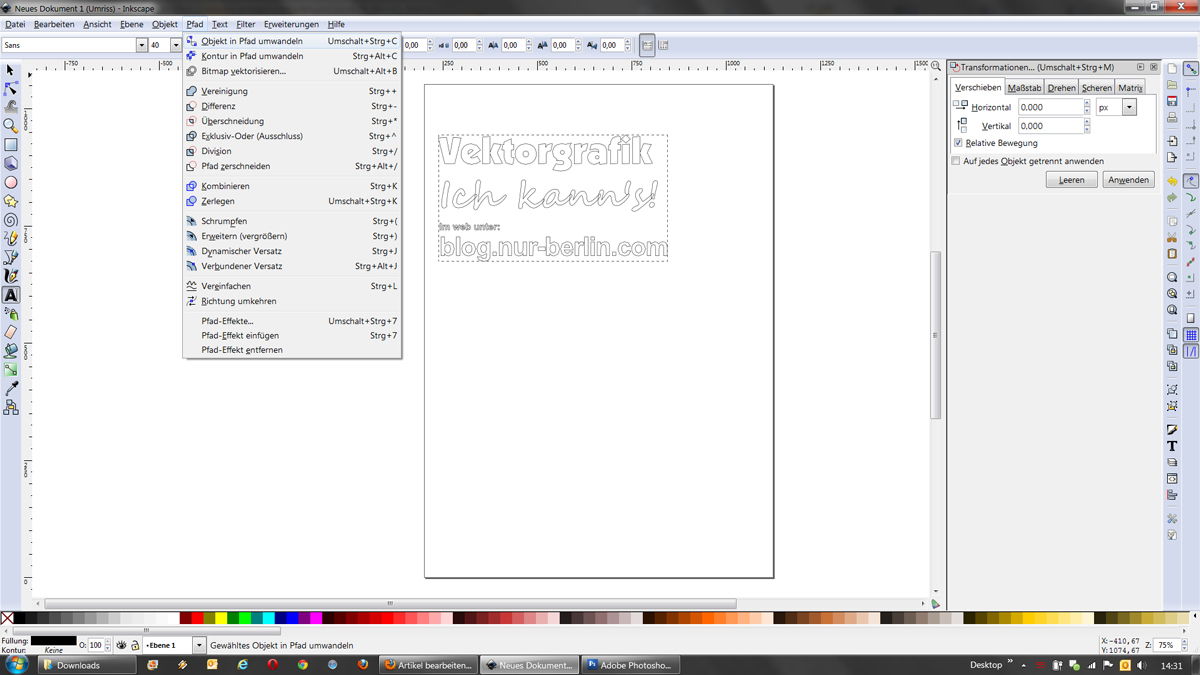1200x675 pixels.
Task: Select the Spiral tool
Action: 11,220
